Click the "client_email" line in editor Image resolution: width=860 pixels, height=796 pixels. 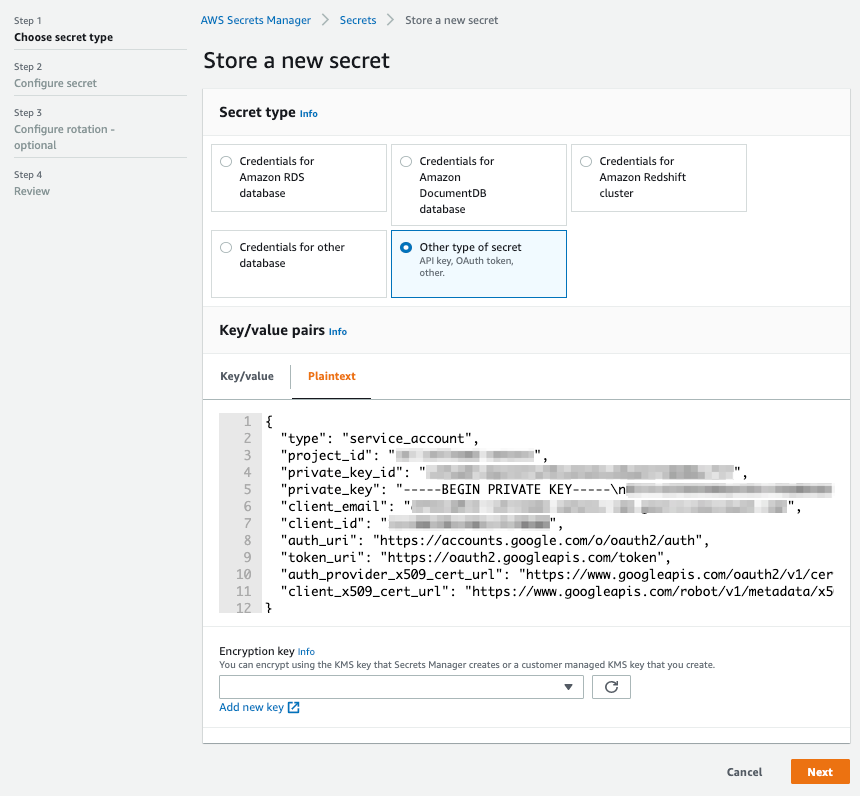coord(541,507)
